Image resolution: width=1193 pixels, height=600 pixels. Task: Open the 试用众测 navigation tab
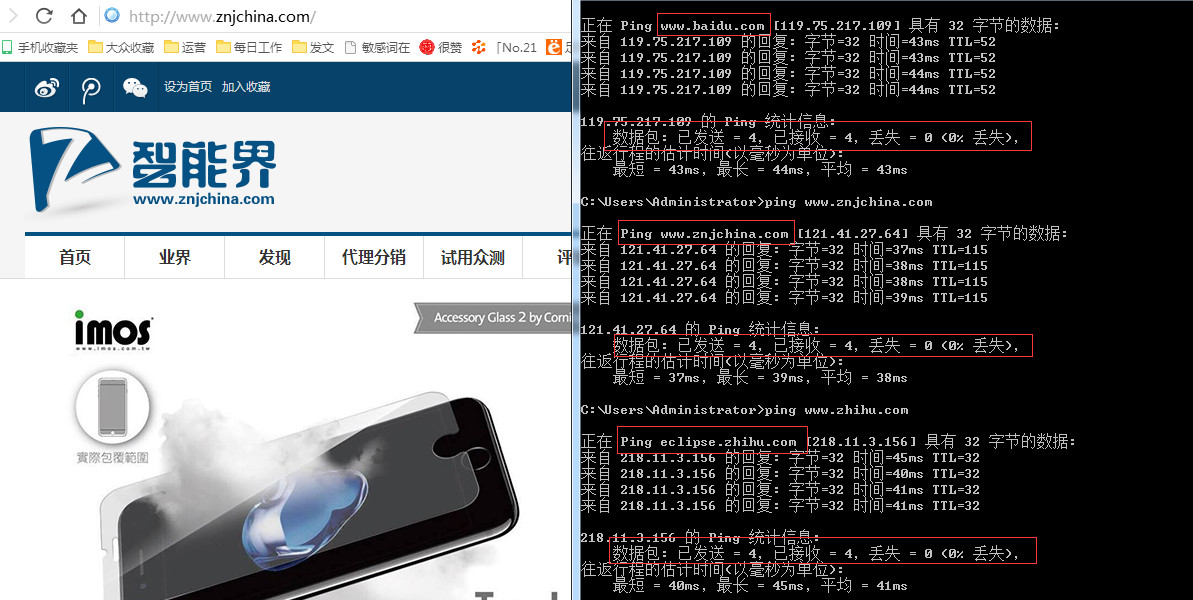click(472, 258)
